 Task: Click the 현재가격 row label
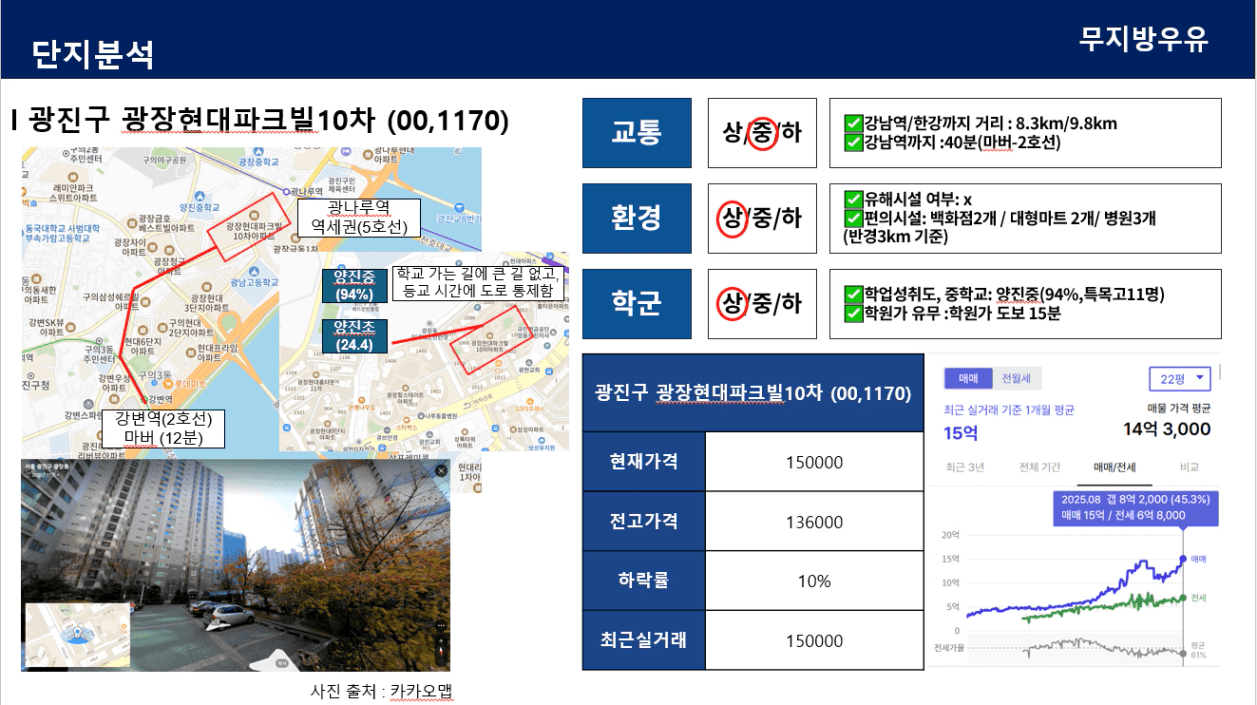[644, 462]
